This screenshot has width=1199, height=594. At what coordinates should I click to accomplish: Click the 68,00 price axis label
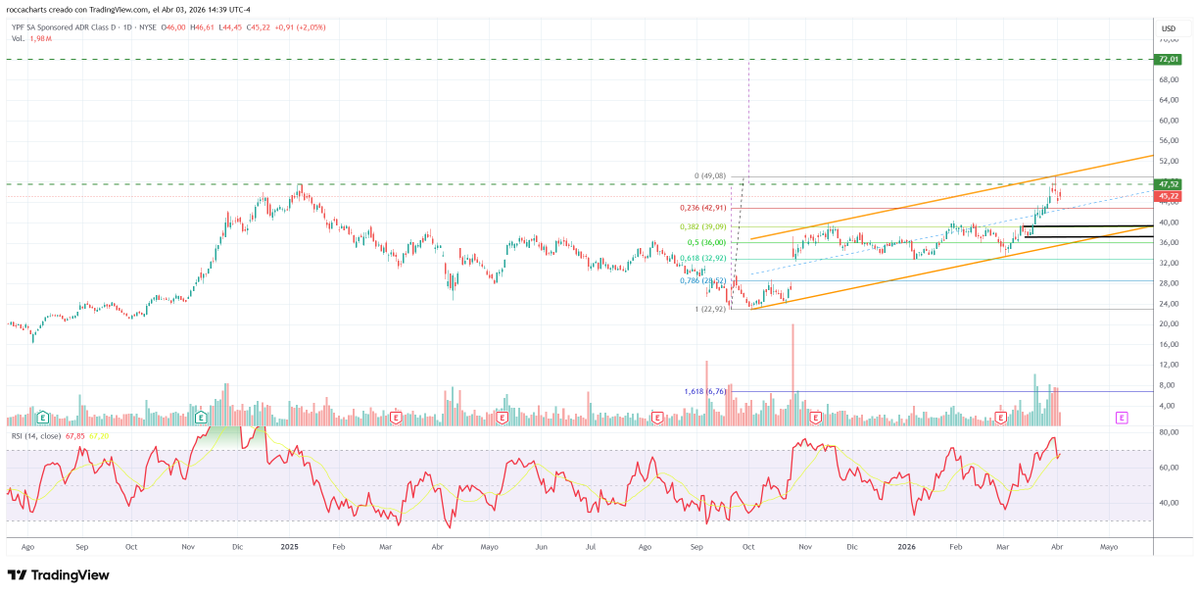[1168, 80]
